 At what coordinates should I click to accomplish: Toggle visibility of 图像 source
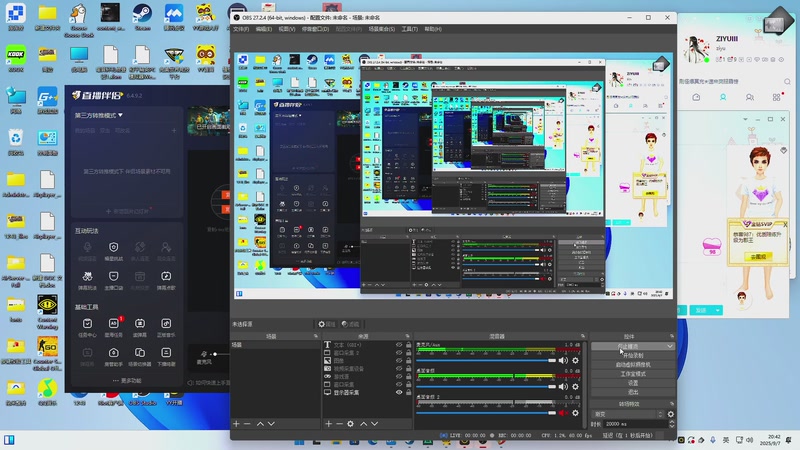(399, 360)
